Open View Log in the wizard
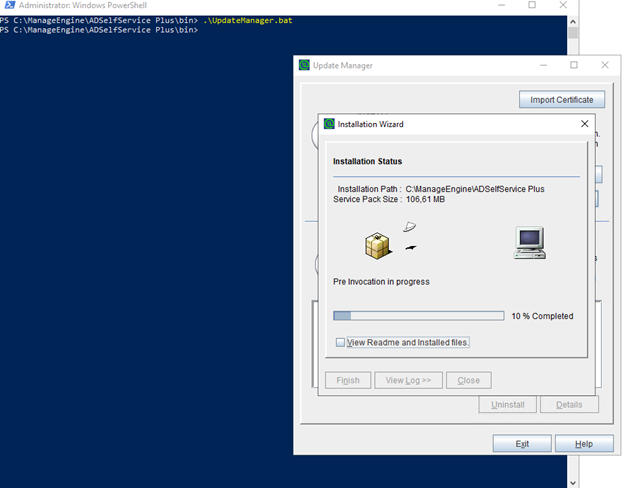The height and width of the screenshot is (488, 624). 408,380
